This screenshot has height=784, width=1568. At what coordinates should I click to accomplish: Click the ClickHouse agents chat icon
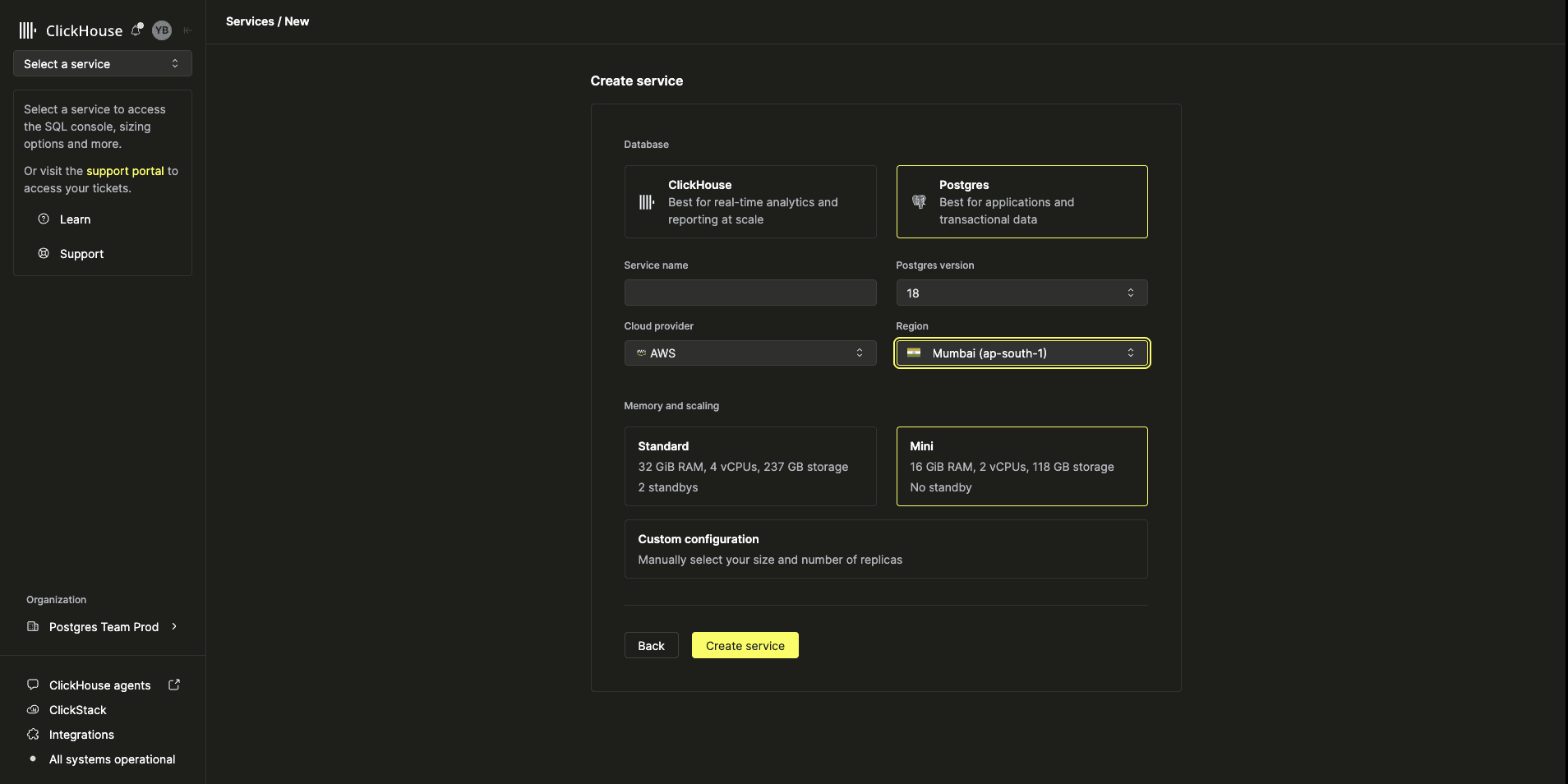coord(33,685)
